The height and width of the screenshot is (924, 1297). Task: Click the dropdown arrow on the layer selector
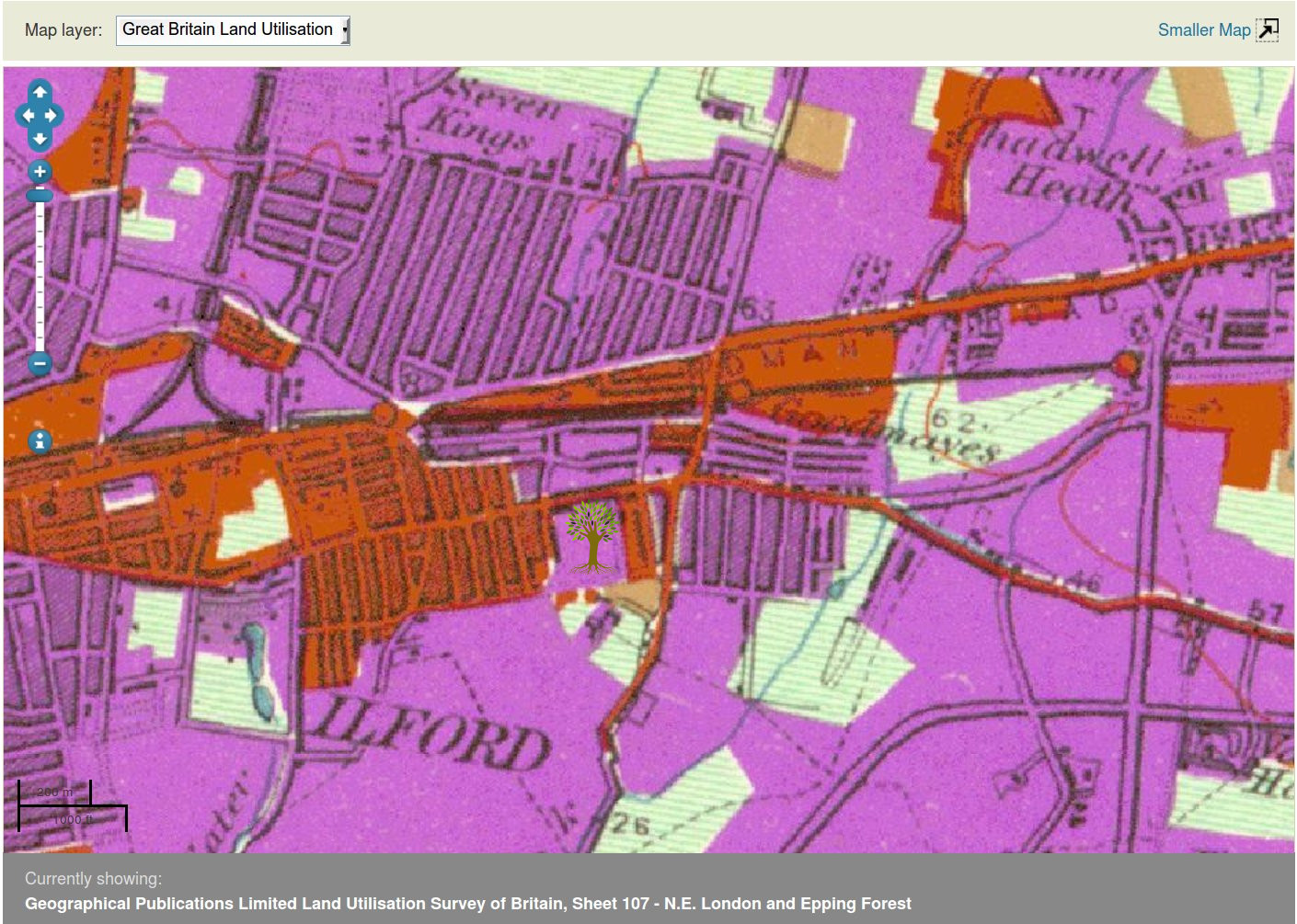[344, 29]
